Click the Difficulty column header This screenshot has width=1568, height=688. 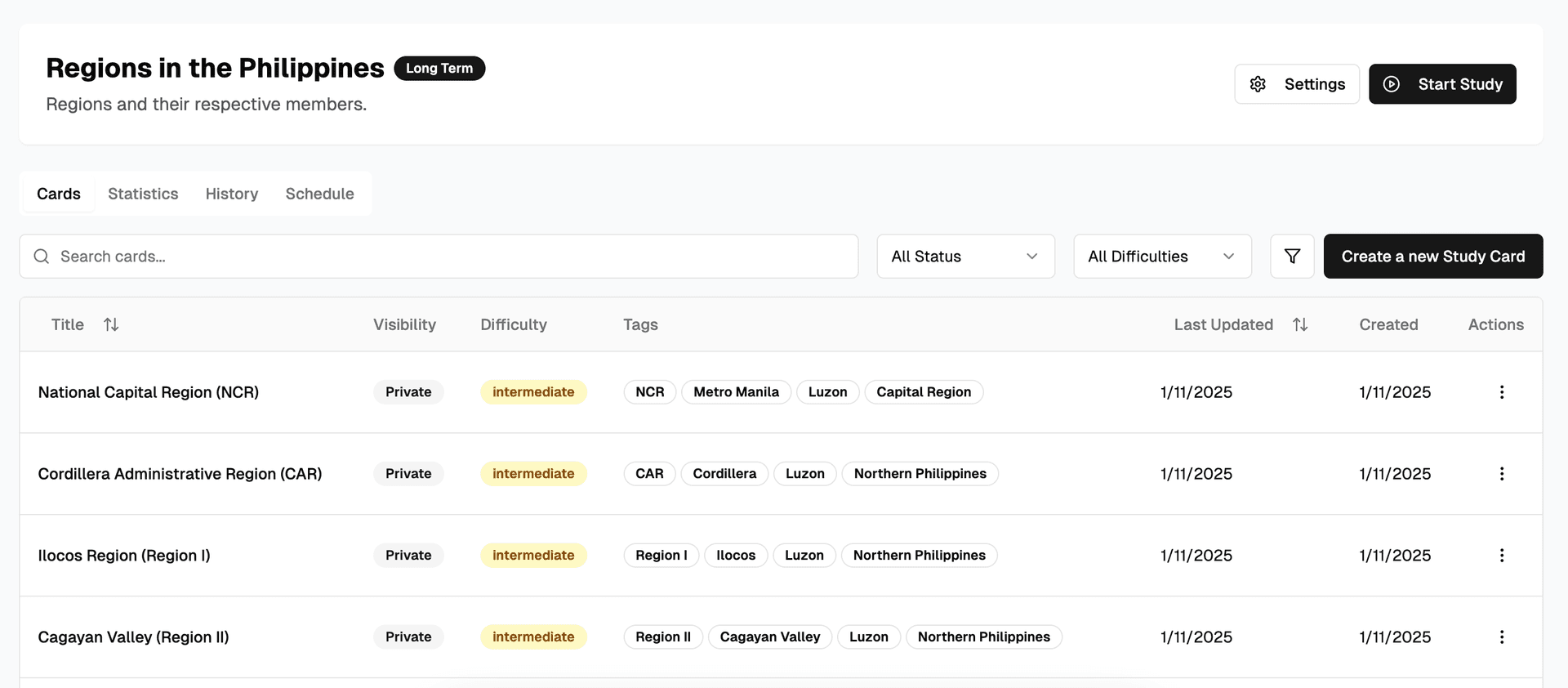point(514,324)
